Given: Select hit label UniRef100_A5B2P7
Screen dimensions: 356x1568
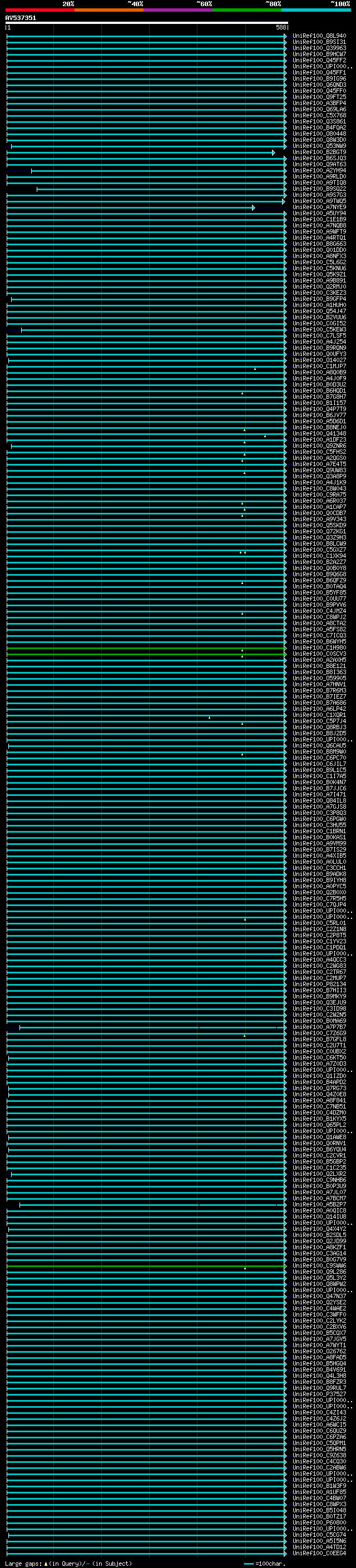Looking at the screenshot, I should pos(319,1204).
